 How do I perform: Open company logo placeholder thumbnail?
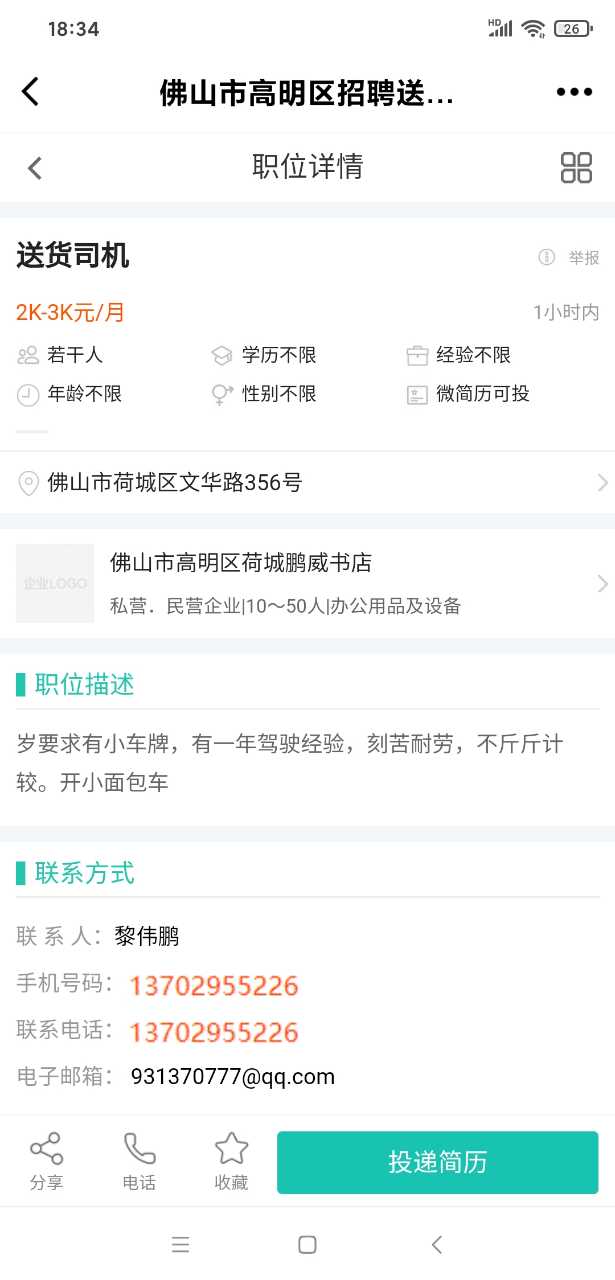point(55,583)
